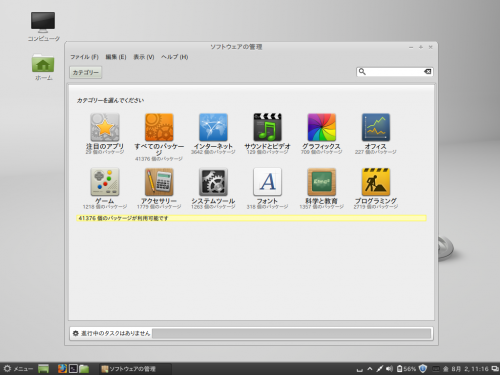500x375 pixels.
Task: Open the オフィス category icon
Action: coord(376,127)
